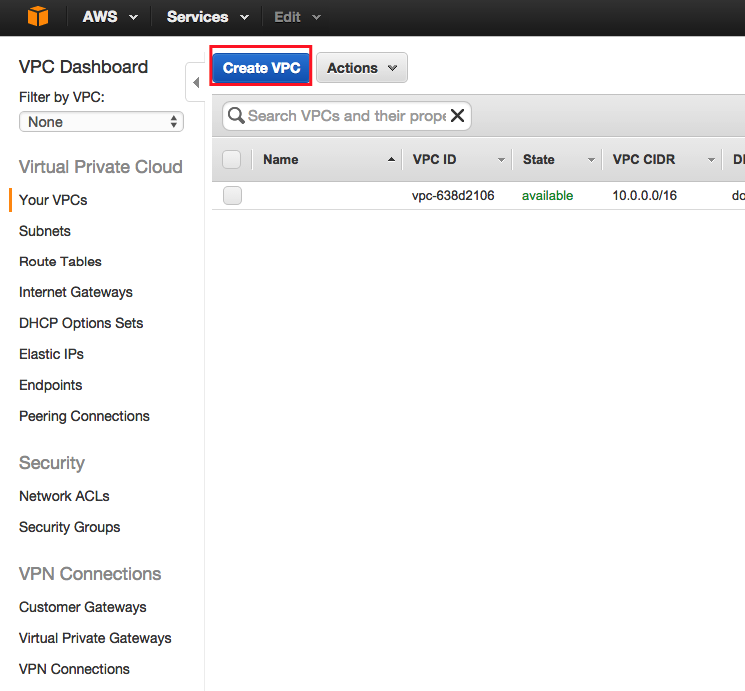Click the available state cell

pos(547,196)
